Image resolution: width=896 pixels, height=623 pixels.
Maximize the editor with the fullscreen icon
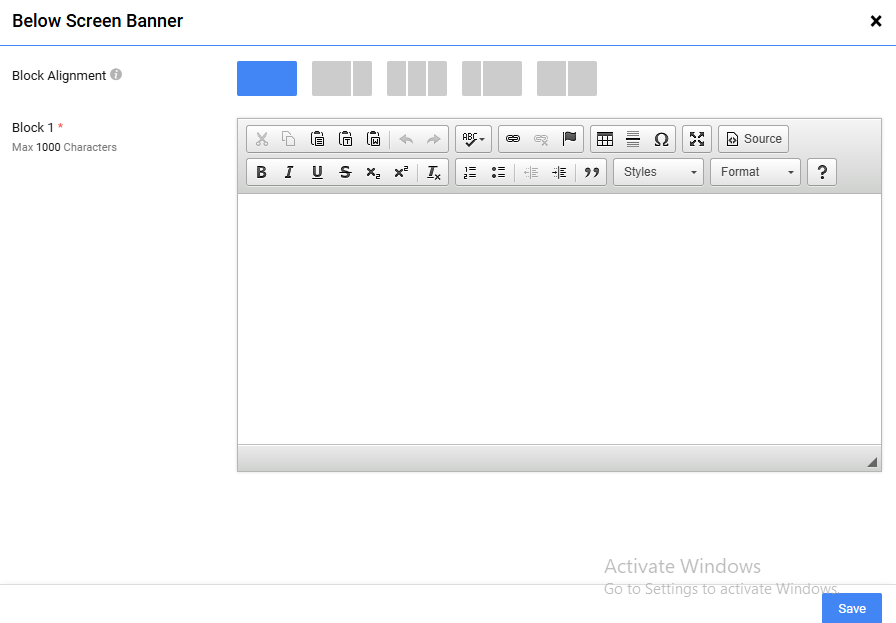697,139
